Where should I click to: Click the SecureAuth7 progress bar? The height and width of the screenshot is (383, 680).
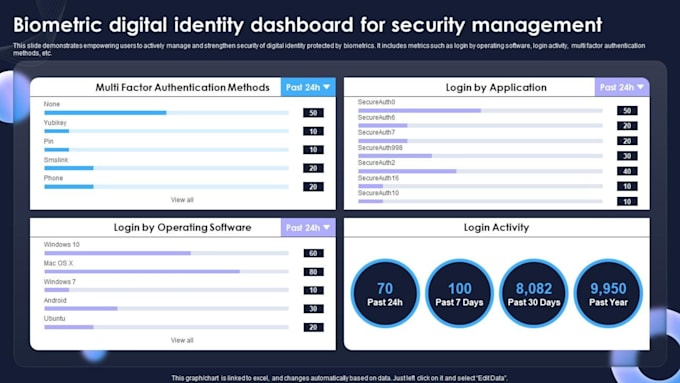point(481,141)
